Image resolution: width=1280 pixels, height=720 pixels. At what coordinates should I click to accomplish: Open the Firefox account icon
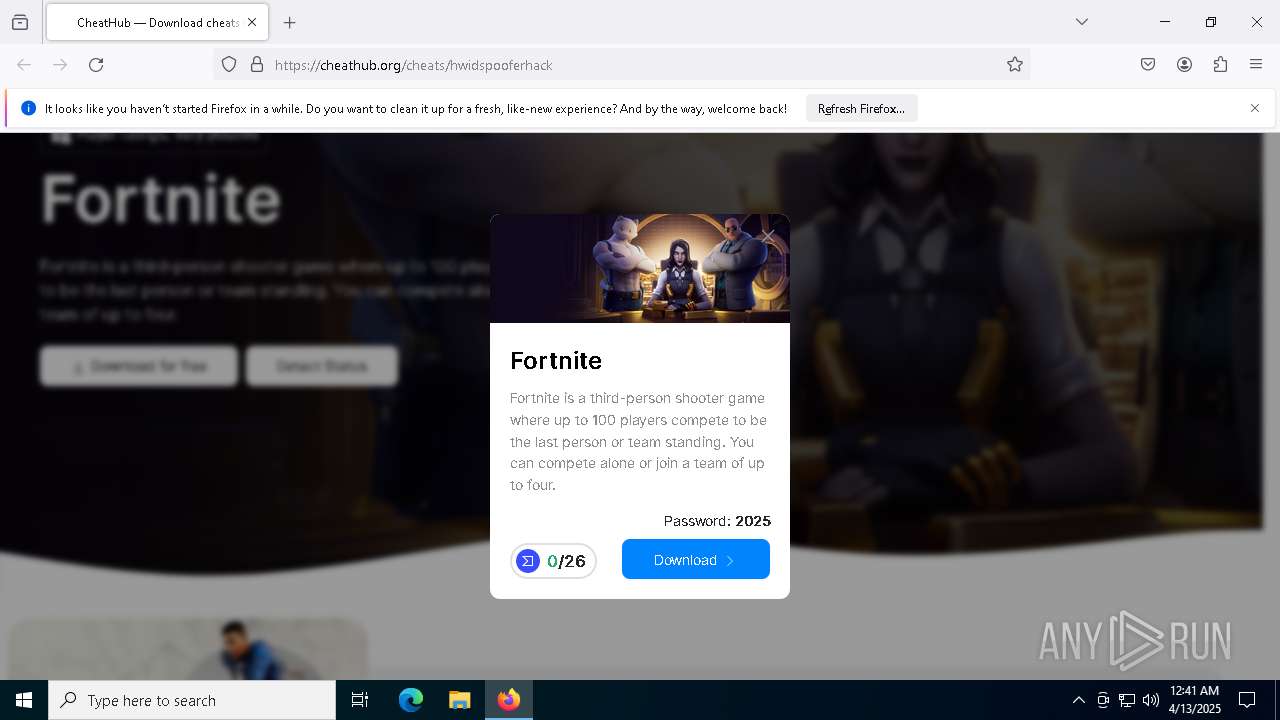point(1184,65)
